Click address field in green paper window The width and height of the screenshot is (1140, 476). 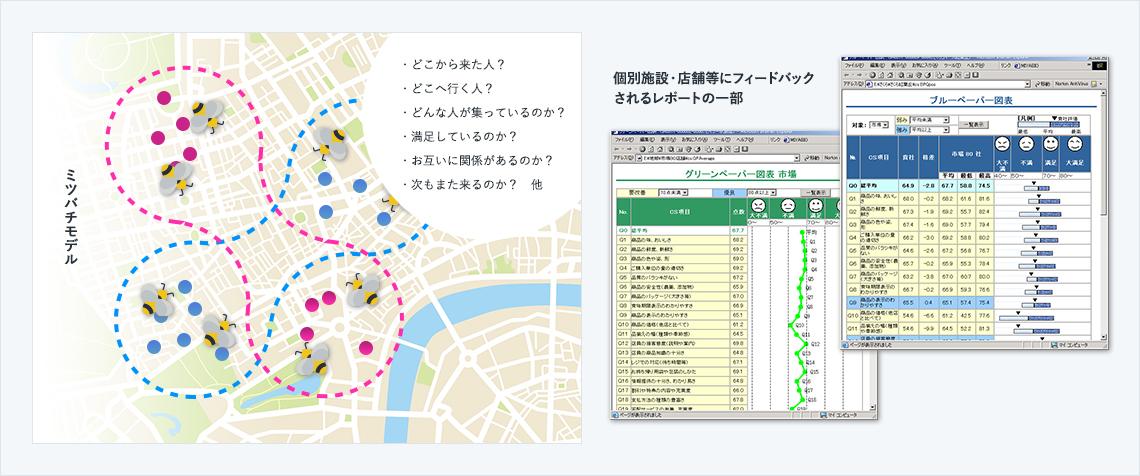[x=718, y=158]
